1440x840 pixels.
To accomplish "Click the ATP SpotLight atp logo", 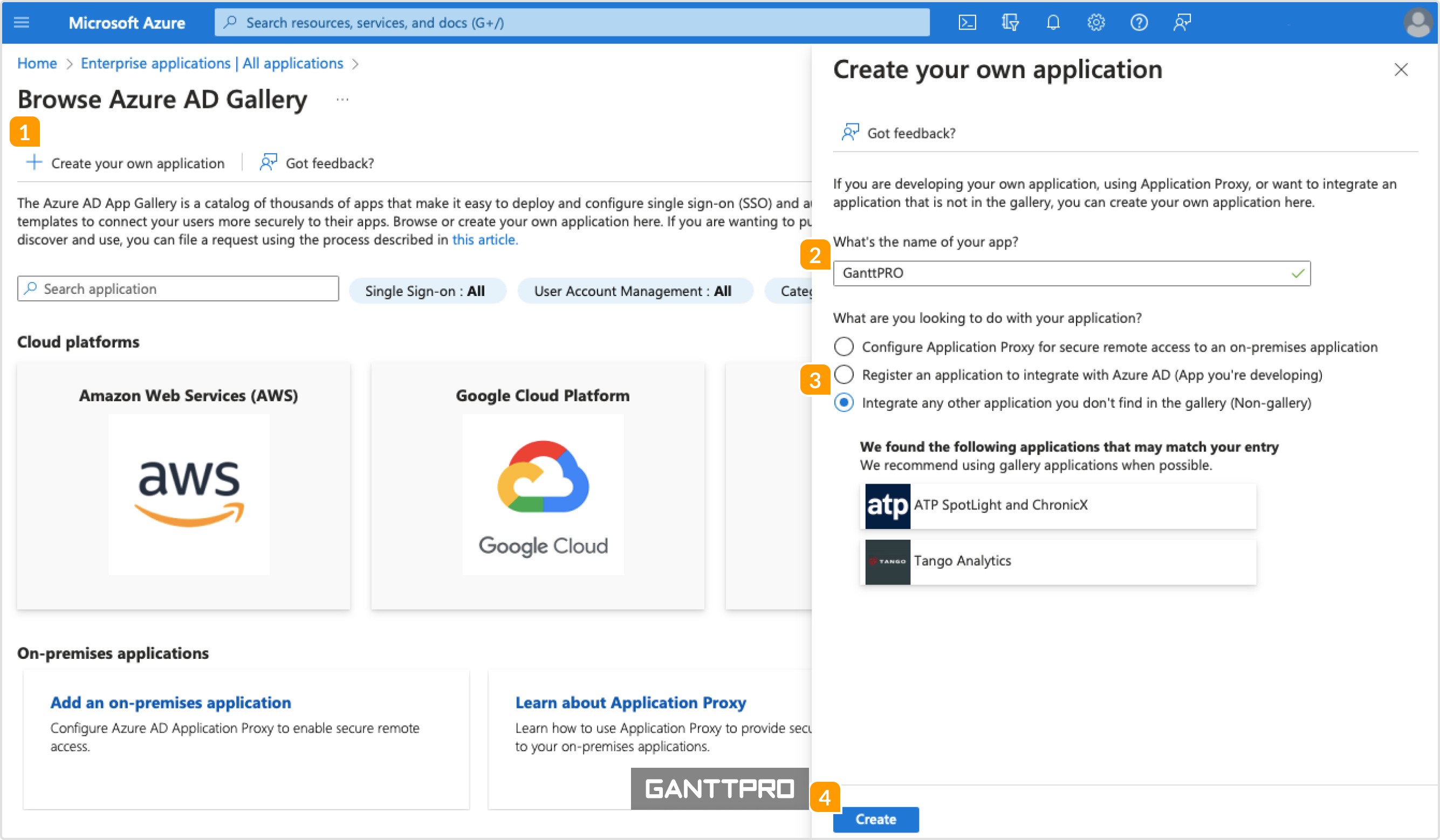I will pyautogui.click(x=887, y=506).
